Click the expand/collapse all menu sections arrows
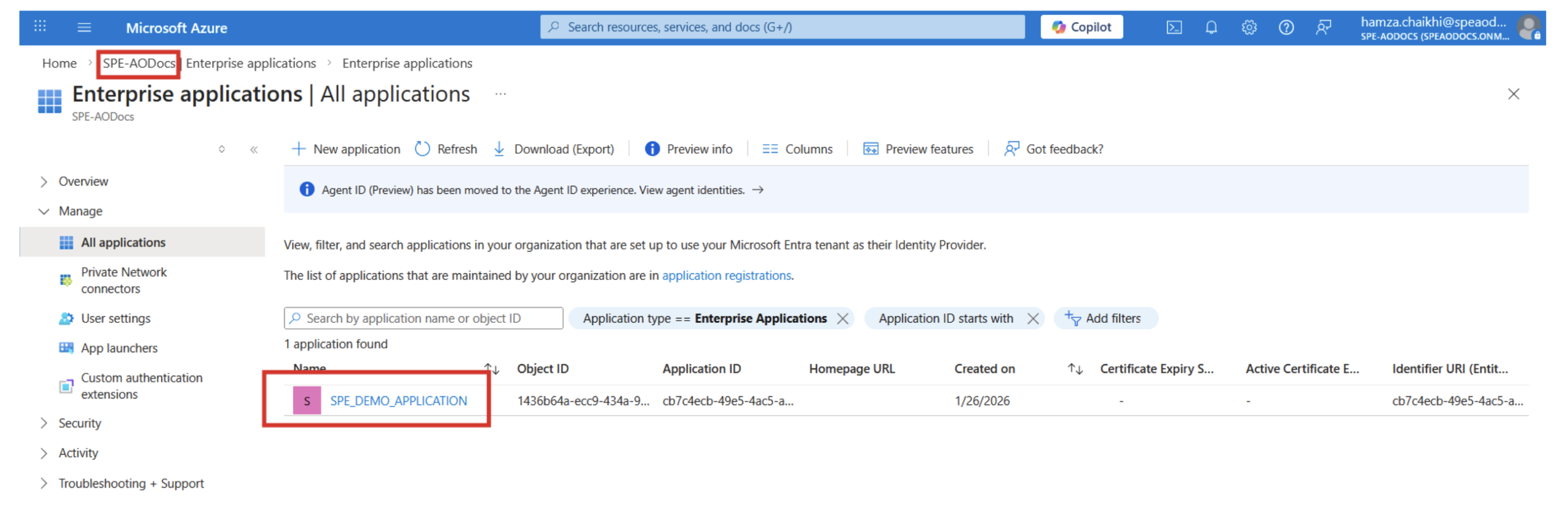 click(221, 150)
